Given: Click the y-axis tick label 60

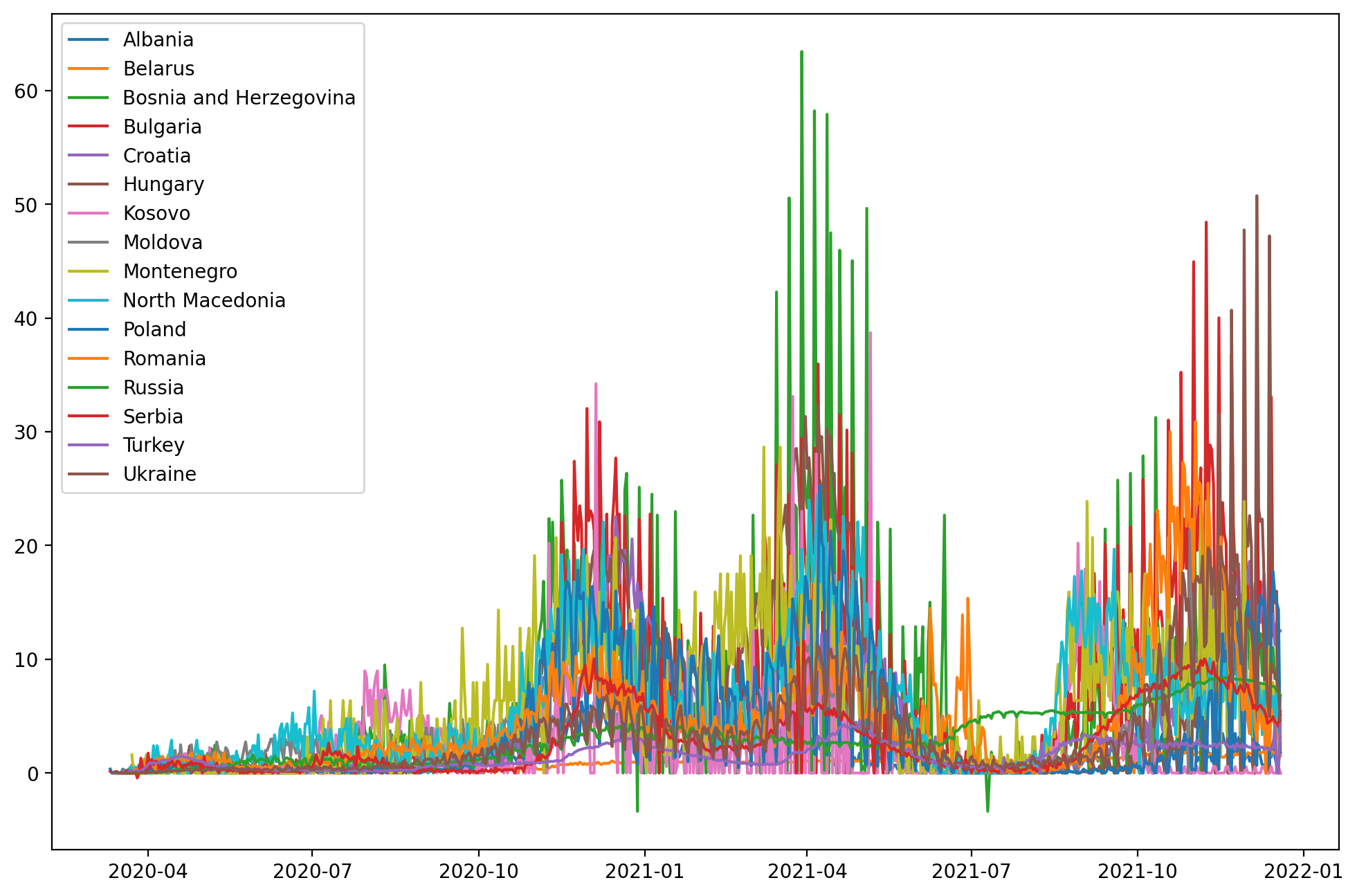Looking at the screenshot, I should (x=26, y=91).
